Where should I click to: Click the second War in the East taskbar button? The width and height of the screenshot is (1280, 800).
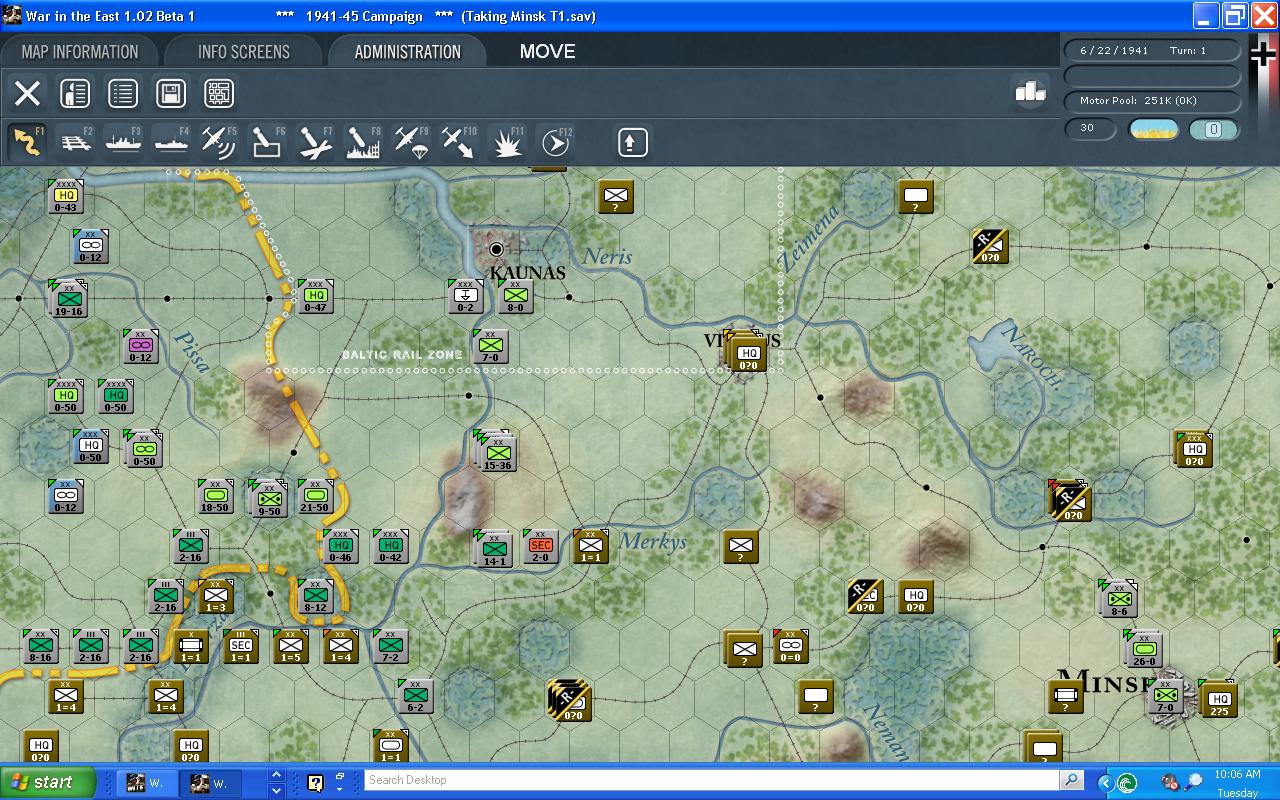[213, 783]
